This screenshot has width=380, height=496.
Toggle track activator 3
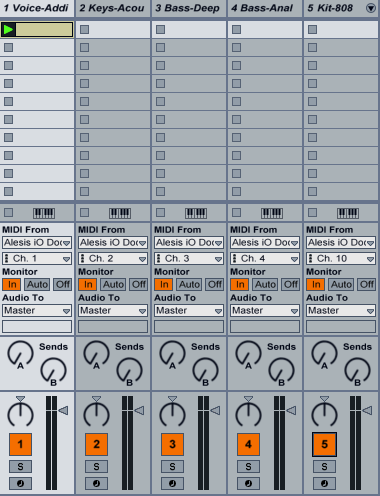[172, 444]
